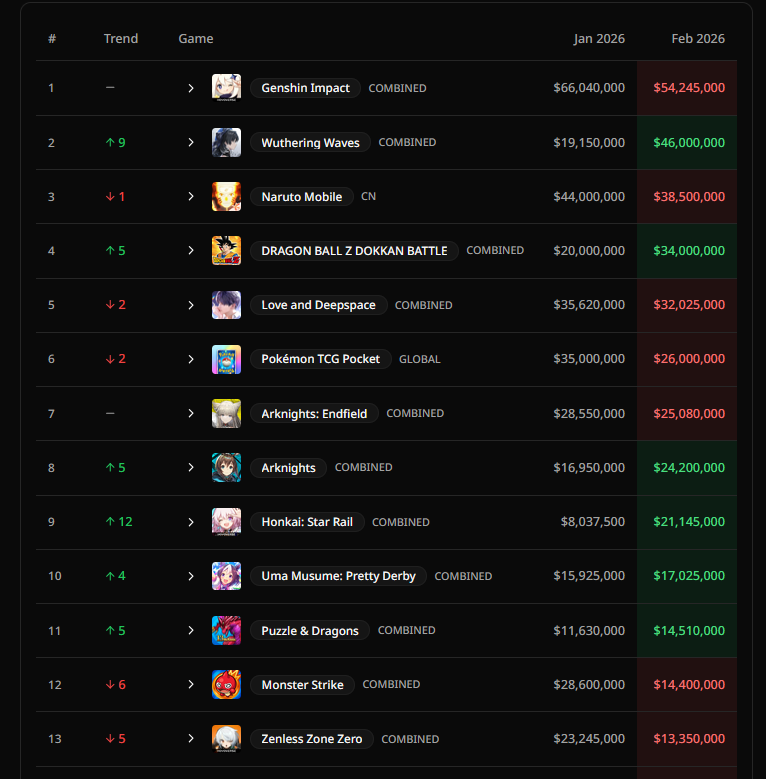The width and height of the screenshot is (766, 779).
Task: Expand the Uma Musume row chevron
Action: coord(191,576)
